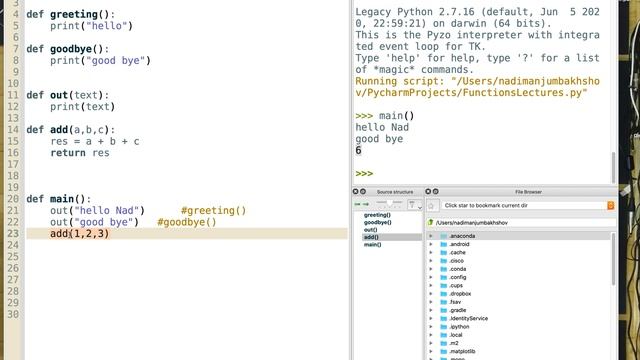The image size is (640, 360).
Task: Click the empty >>> shell prompt
Action: tap(364, 173)
